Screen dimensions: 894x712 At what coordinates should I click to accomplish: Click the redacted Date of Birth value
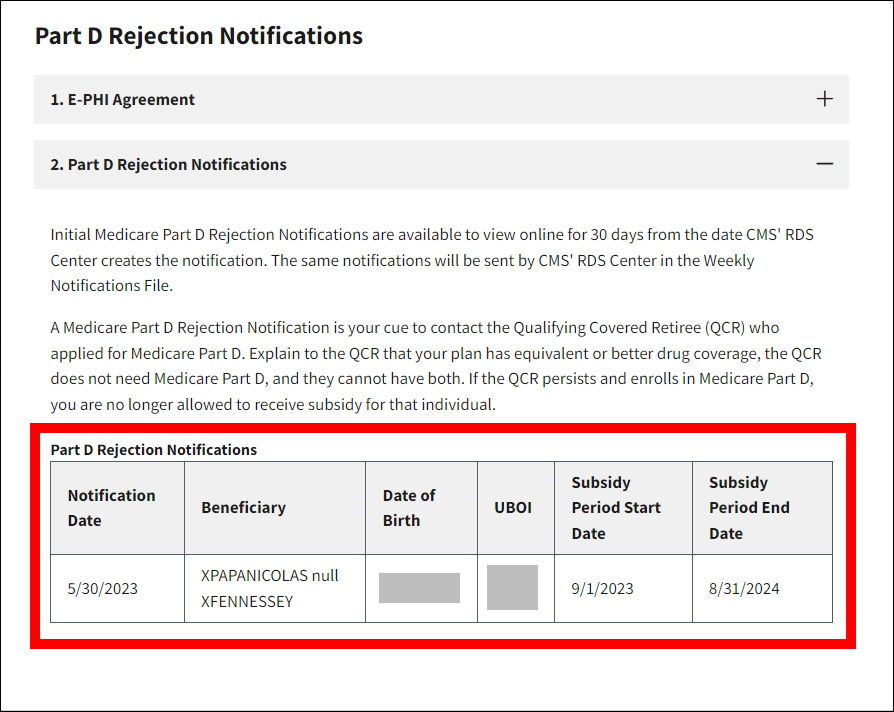pyautogui.click(x=419, y=588)
